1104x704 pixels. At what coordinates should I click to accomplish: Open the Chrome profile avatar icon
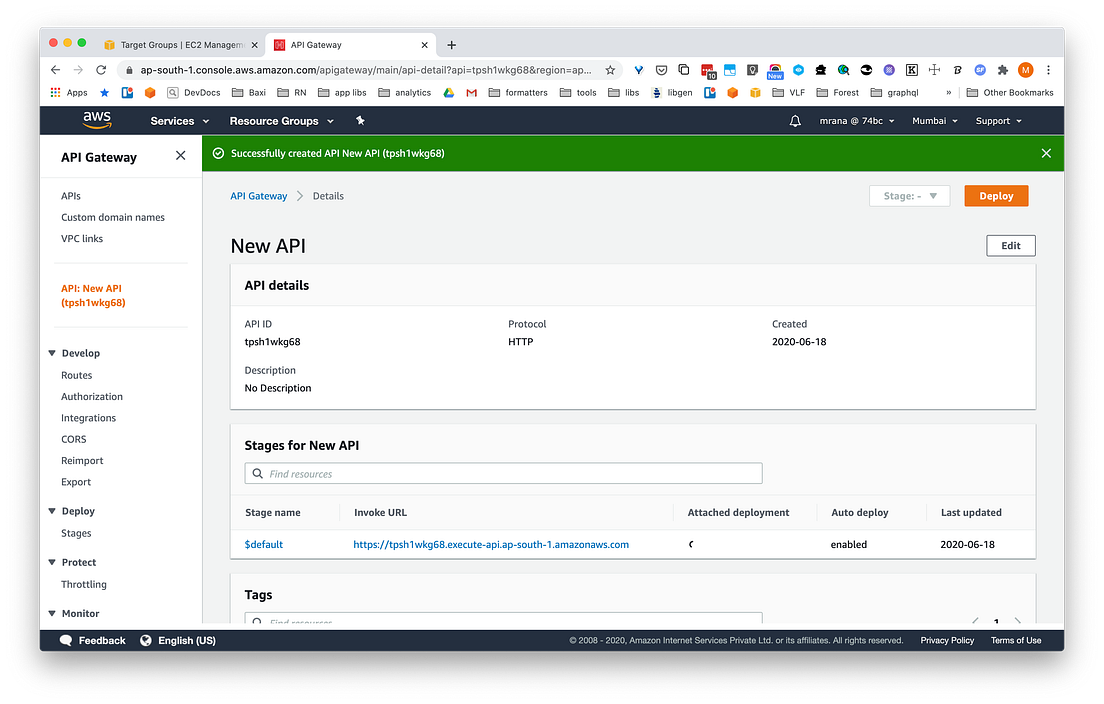[1025, 70]
